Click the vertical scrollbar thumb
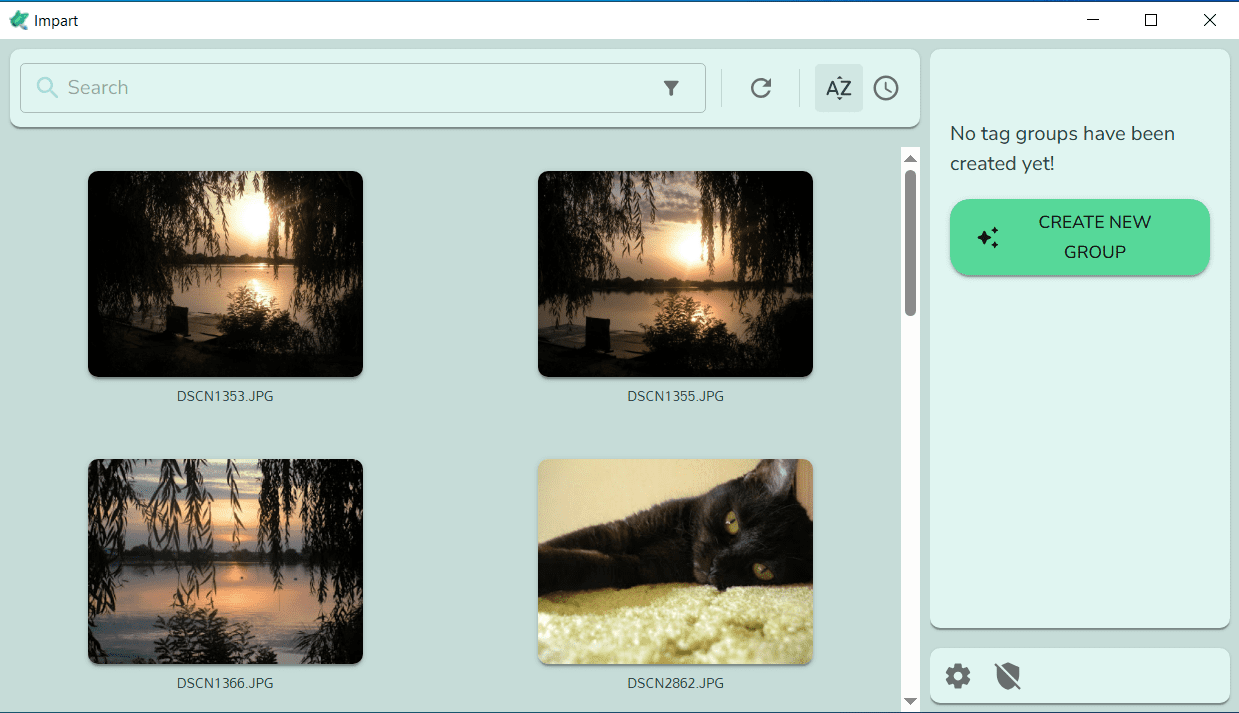The height and width of the screenshot is (713, 1239). pyautogui.click(x=910, y=242)
